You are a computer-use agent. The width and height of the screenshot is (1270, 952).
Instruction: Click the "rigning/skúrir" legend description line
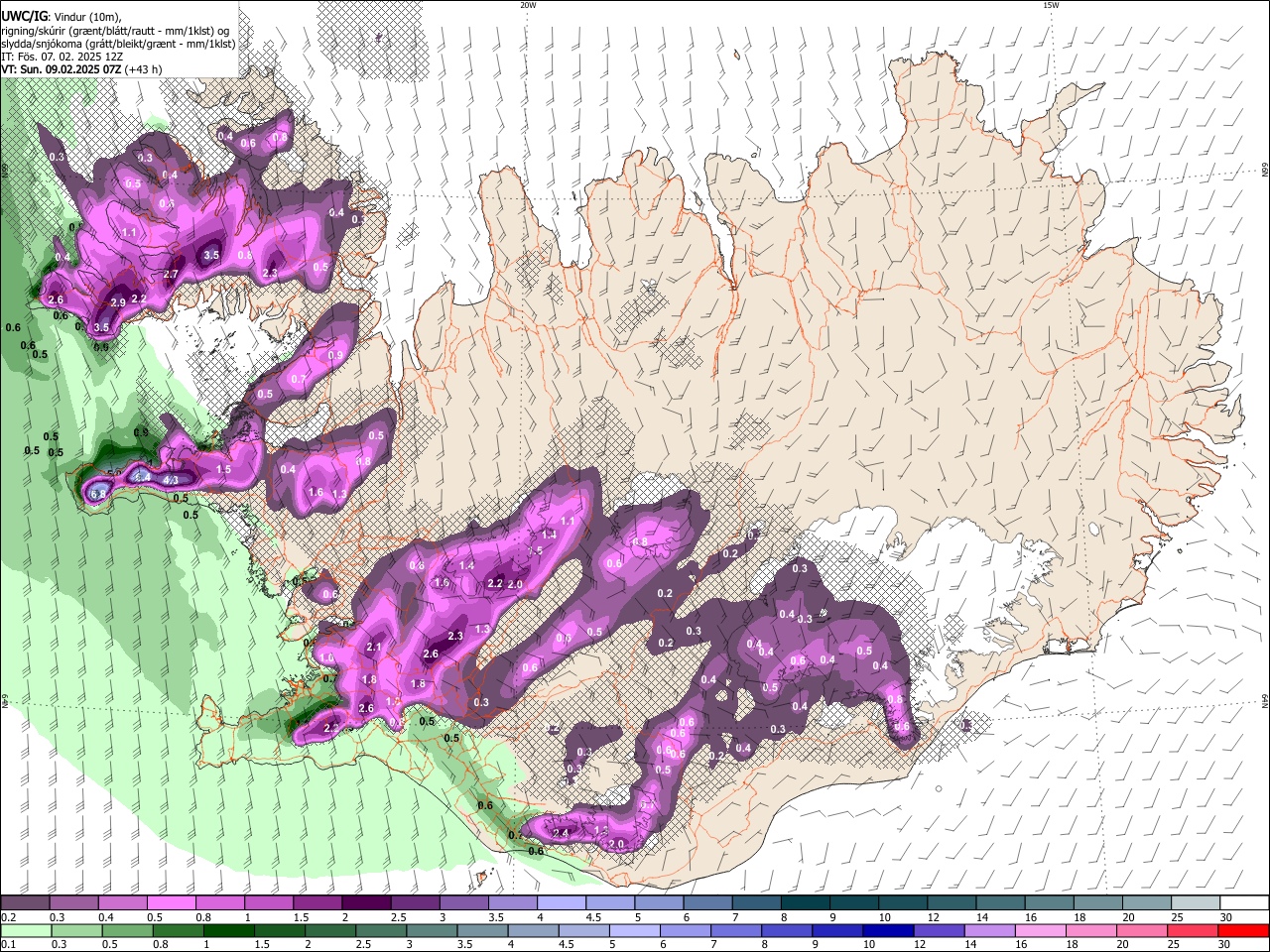115,31
